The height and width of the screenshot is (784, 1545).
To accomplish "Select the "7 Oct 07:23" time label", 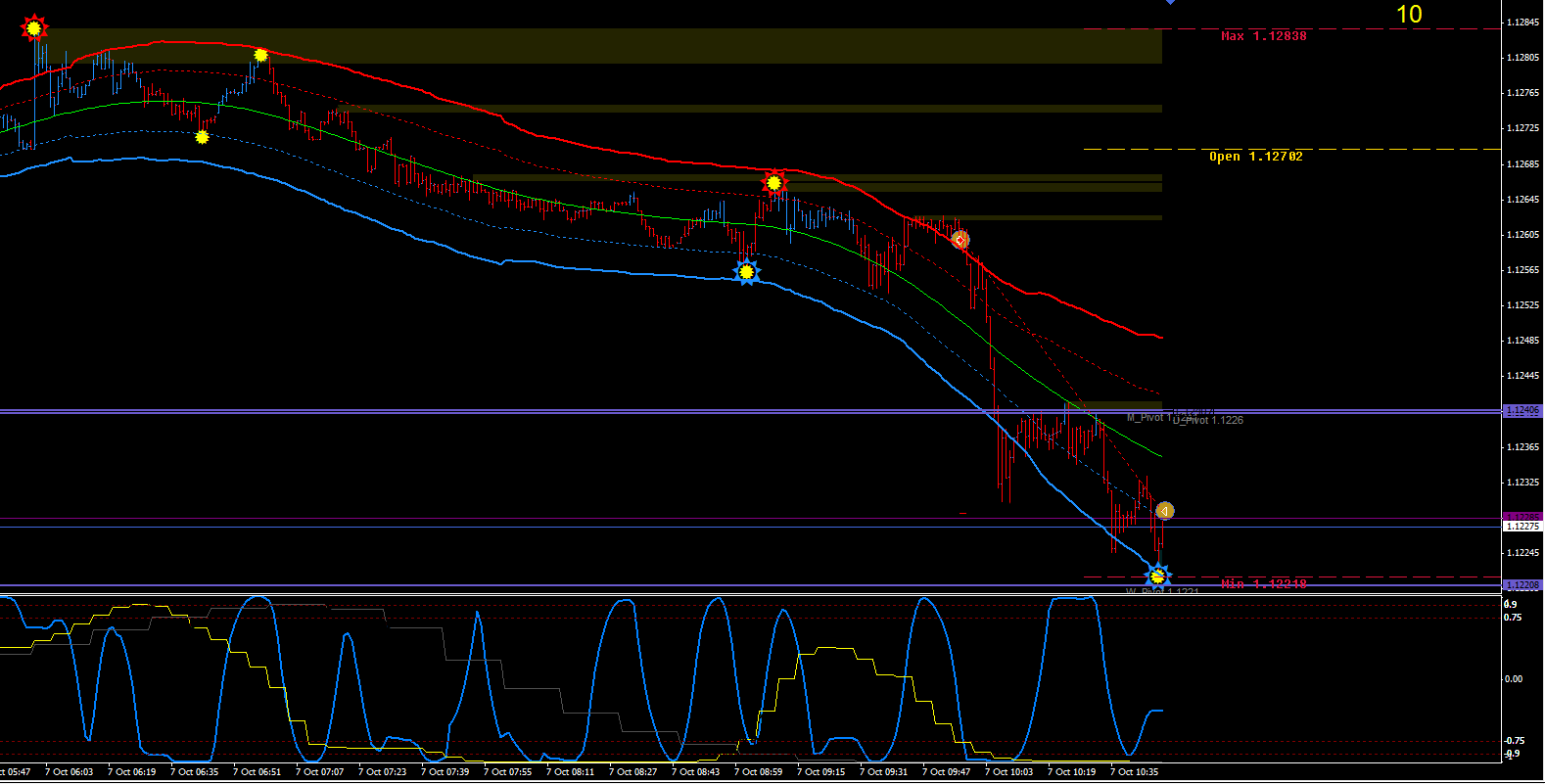I will (385, 772).
